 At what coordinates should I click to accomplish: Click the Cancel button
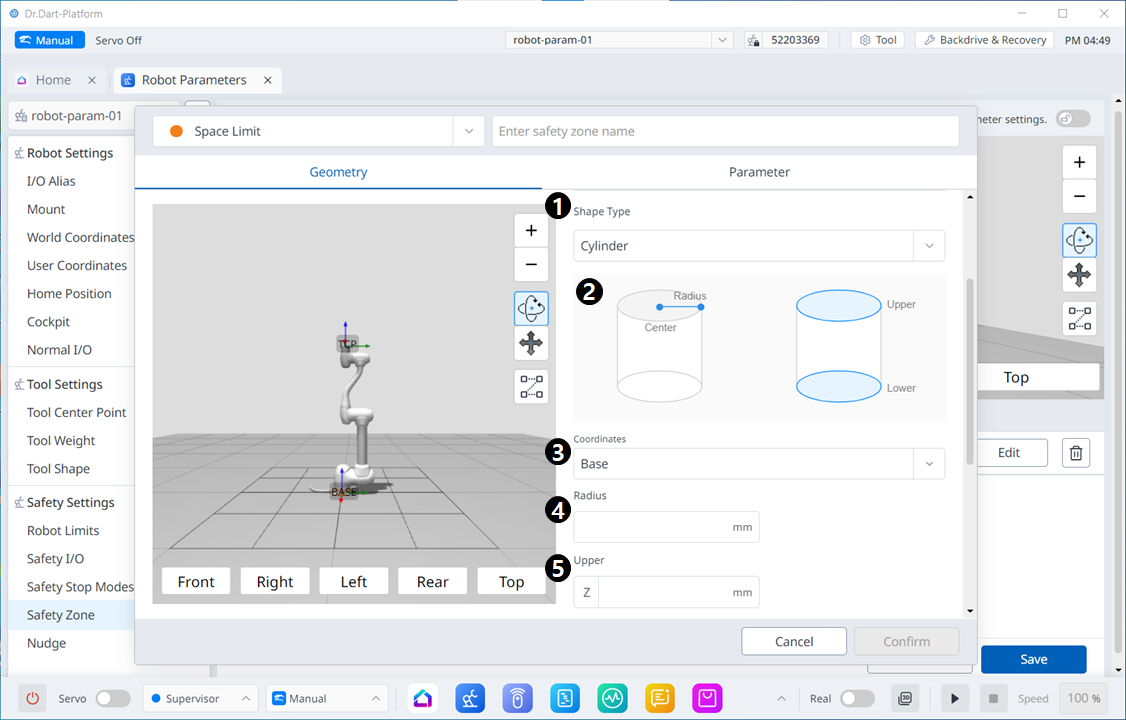tap(794, 641)
